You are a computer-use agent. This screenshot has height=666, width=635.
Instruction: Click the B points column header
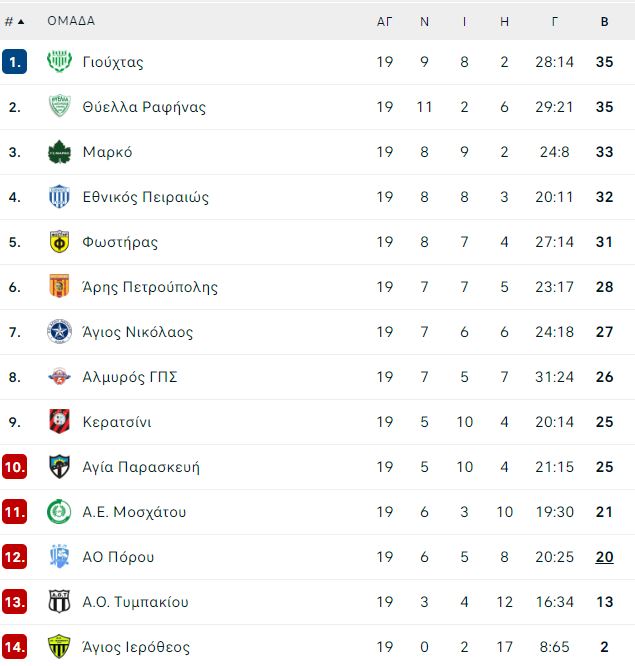point(604,21)
